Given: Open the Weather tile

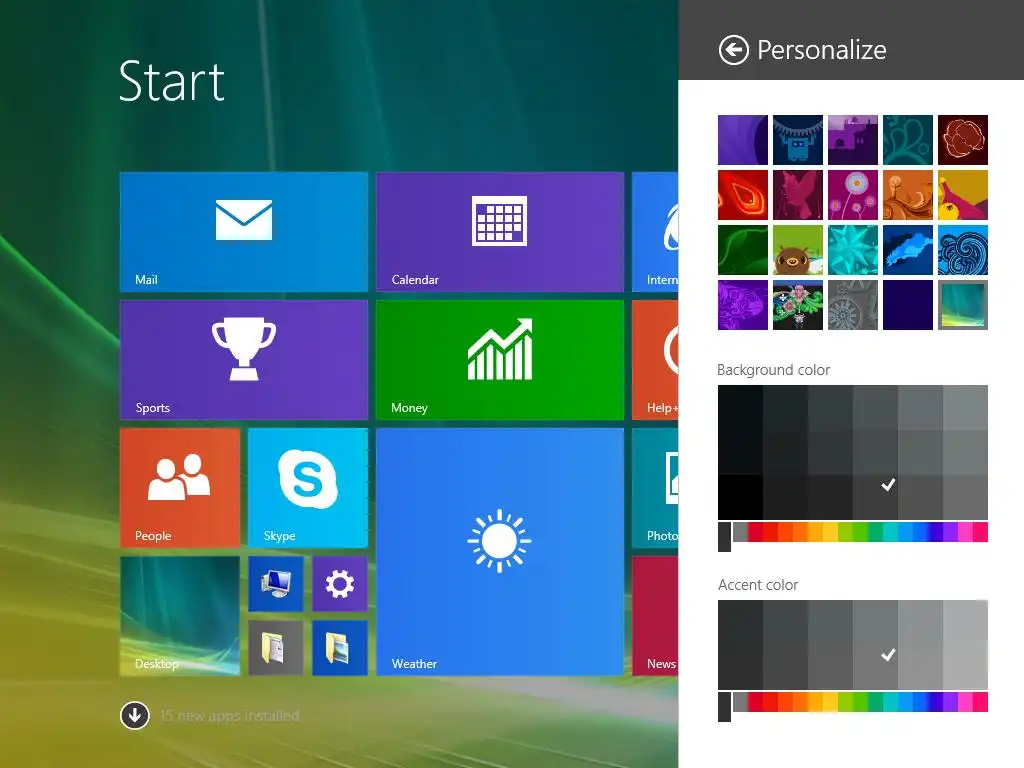Looking at the screenshot, I should (x=500, y=552).
